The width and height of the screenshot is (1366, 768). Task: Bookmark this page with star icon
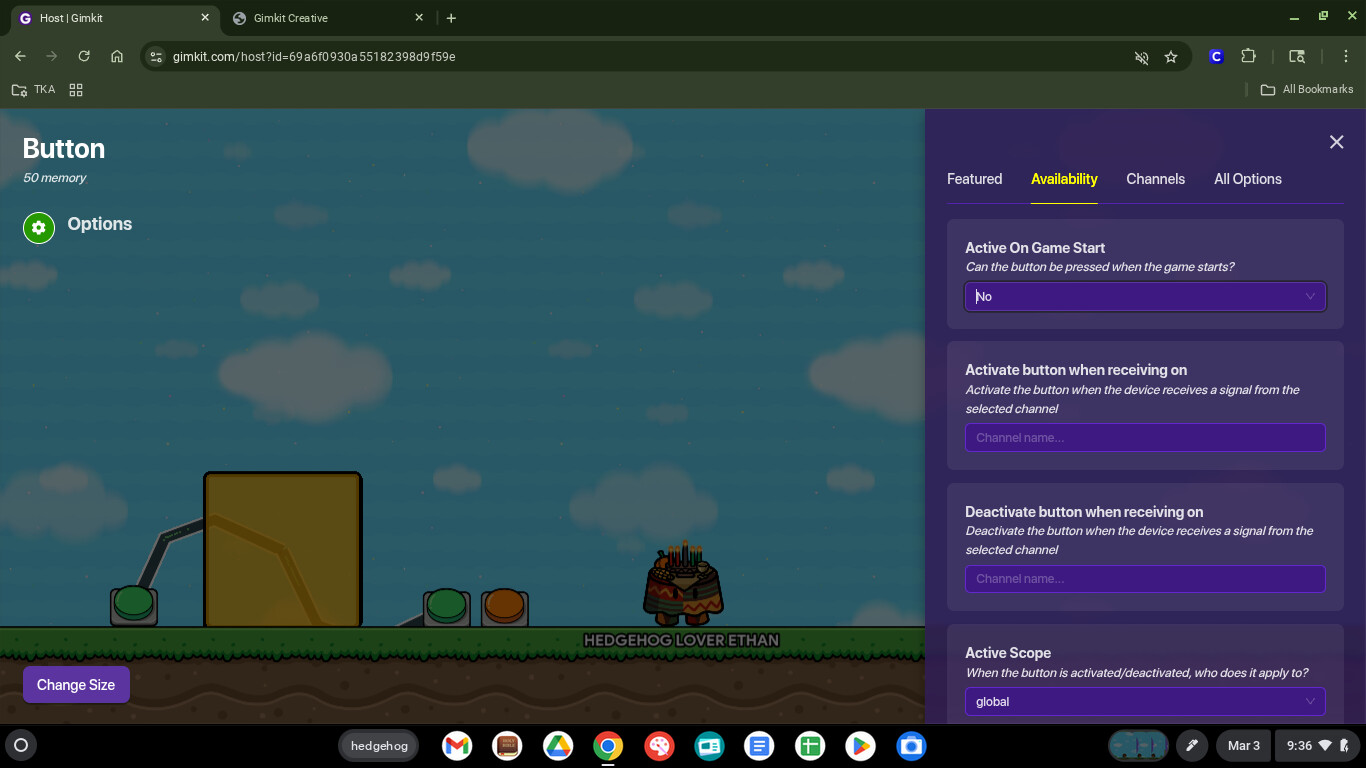pos(1171,57)
